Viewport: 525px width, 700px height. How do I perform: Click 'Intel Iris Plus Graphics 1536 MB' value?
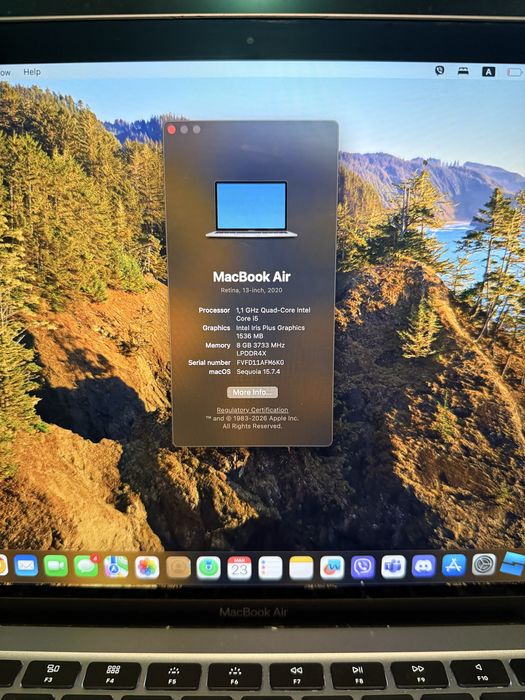pos(270,332)
